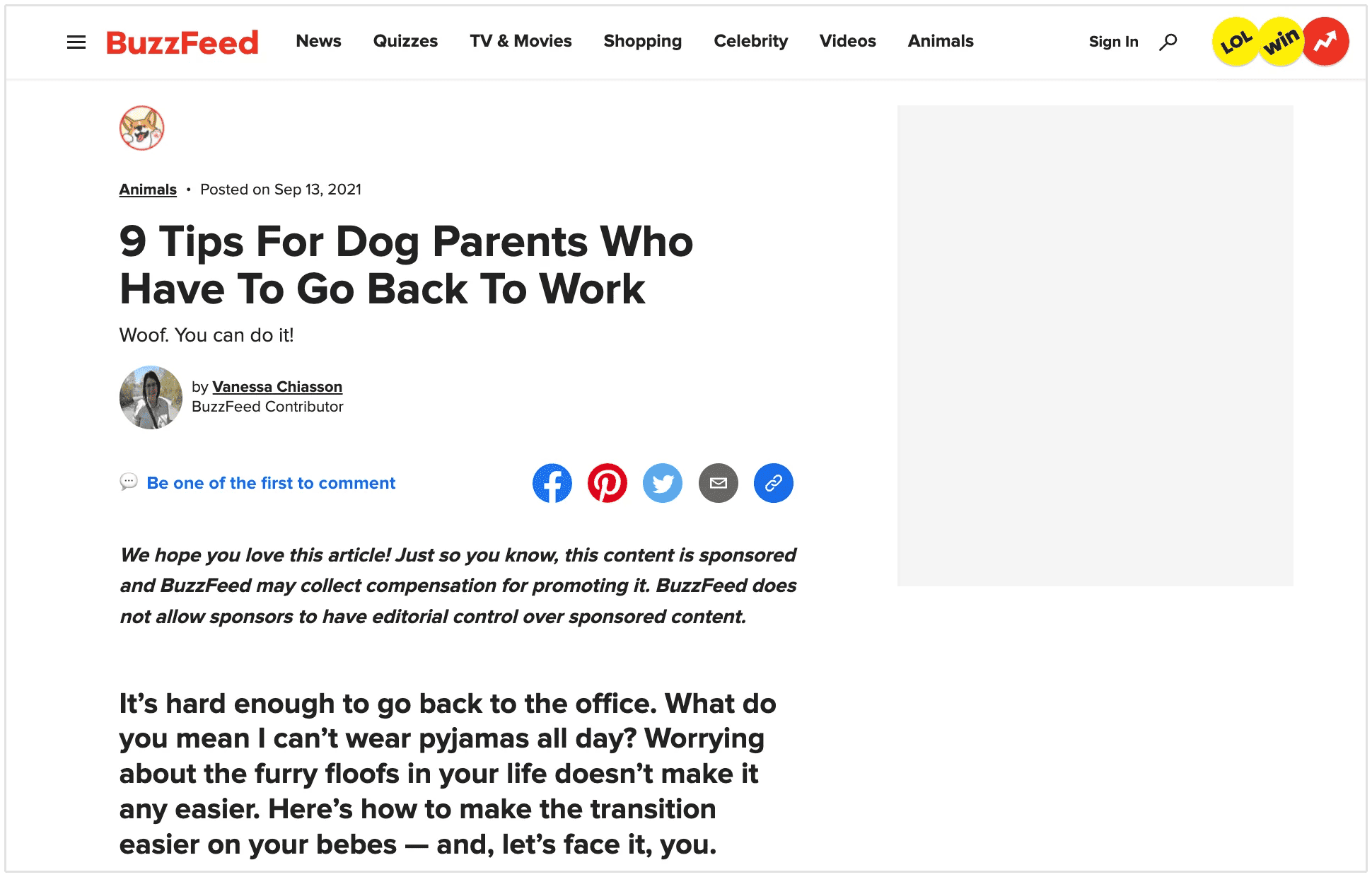The image size is (1372, 877).
Task: Click the Sign In link
Action: 1113,42
